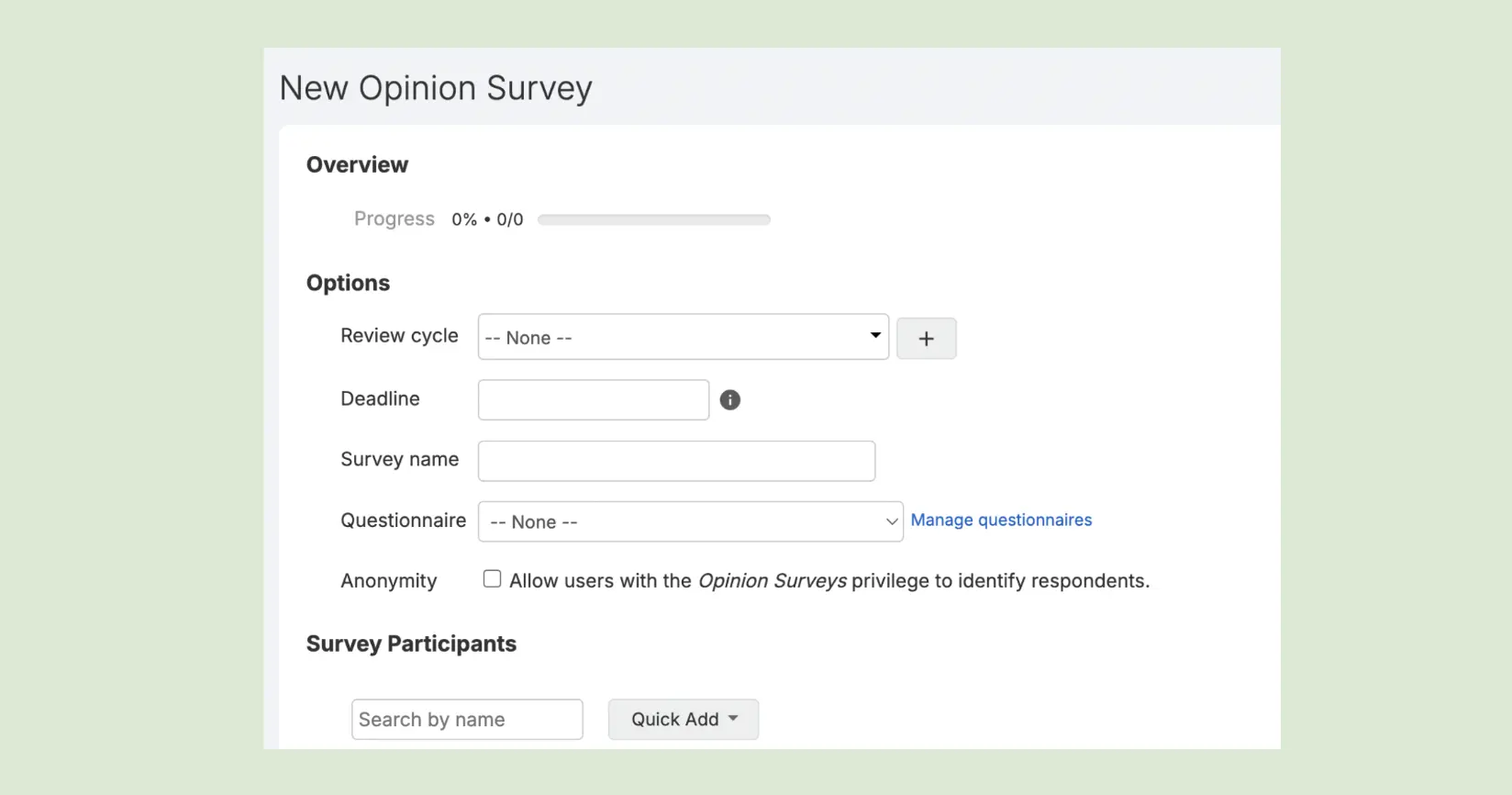The width and height of the screenshot is (1512, 795).
Task: Click the Manage questionnaires link
Action: (x=1001, y=521)
